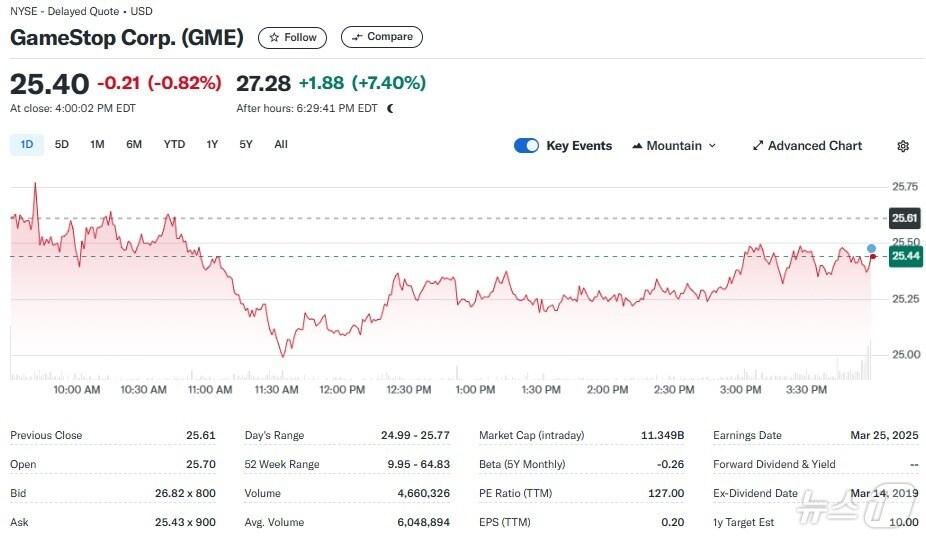This screenshot has height=540, width=926.
Task: Choose the 1M chart range
Action: click(x=97, y=144)
